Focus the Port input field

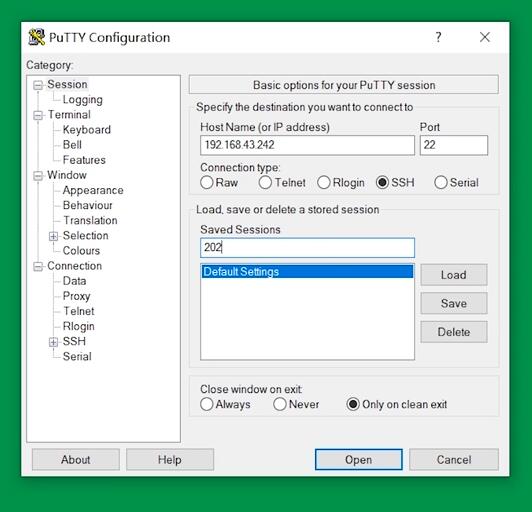[x=454, y=145]
